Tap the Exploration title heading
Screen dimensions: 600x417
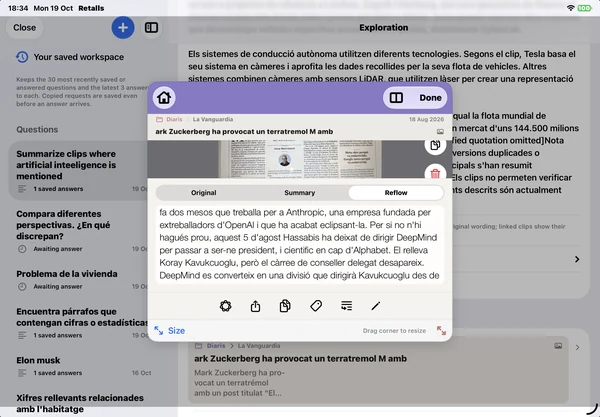[x=383, y=28]
